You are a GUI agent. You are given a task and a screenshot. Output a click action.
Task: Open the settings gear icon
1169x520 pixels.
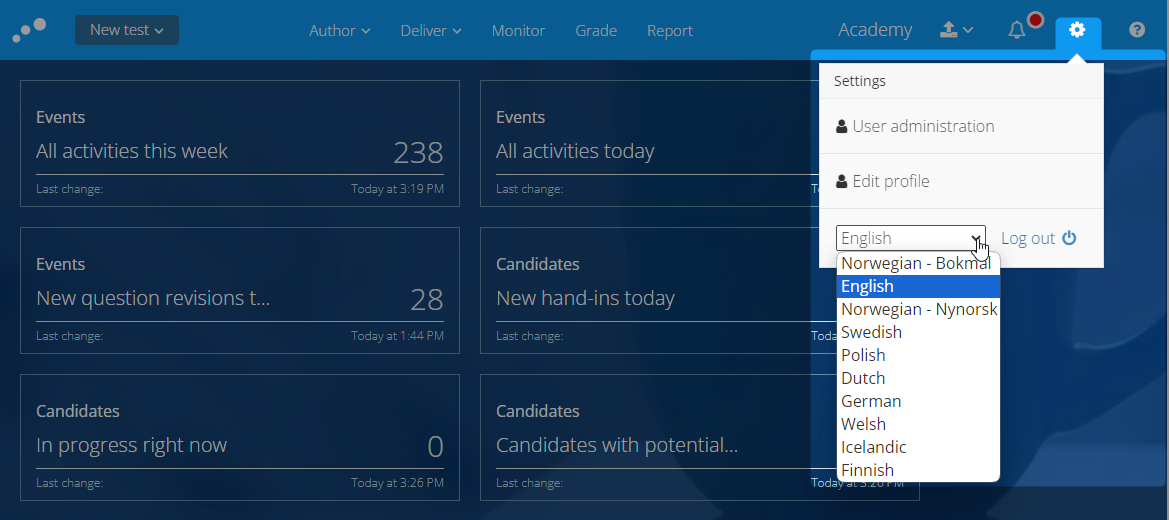pos(1077,30)
